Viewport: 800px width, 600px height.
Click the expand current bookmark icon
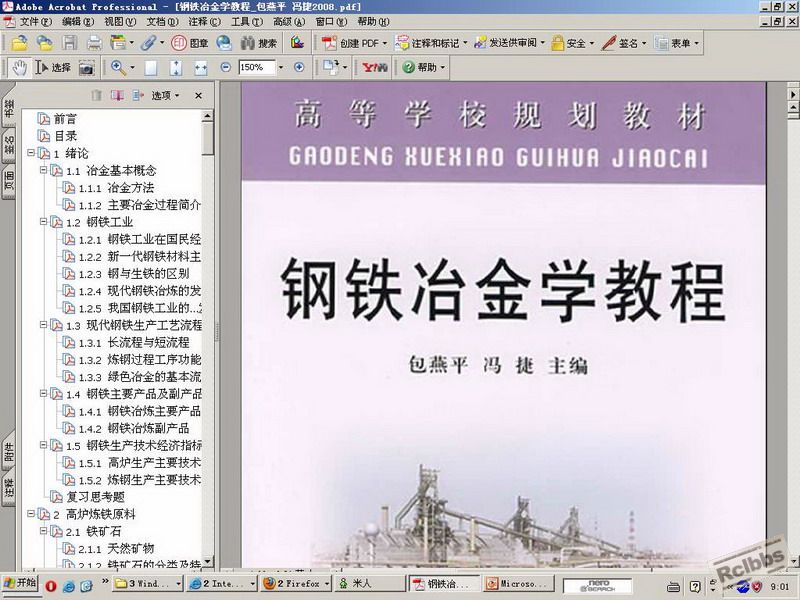pos(138,95)
